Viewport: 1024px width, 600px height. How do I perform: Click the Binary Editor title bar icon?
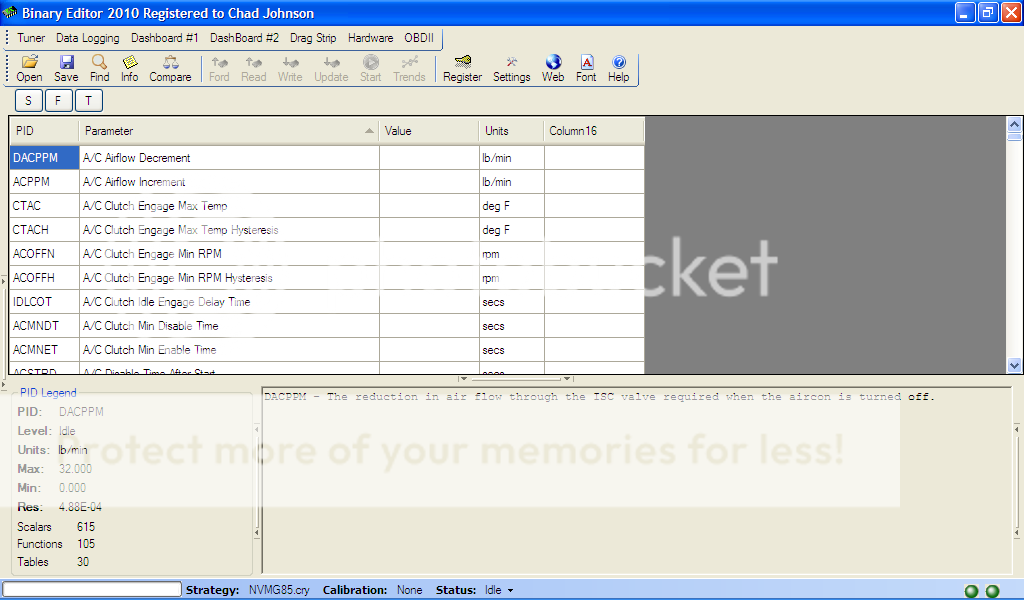pos(10,12)
